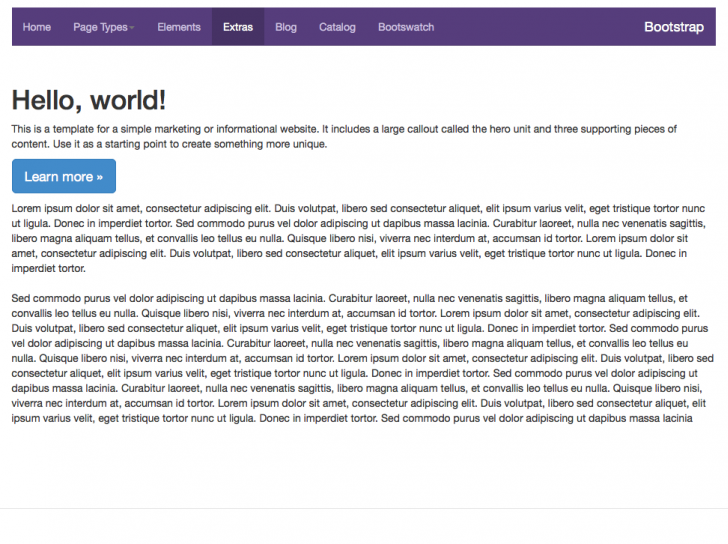Click the Bootswatch nav link
The height and width of the screenshot is (544, 728).
[406, 27]
